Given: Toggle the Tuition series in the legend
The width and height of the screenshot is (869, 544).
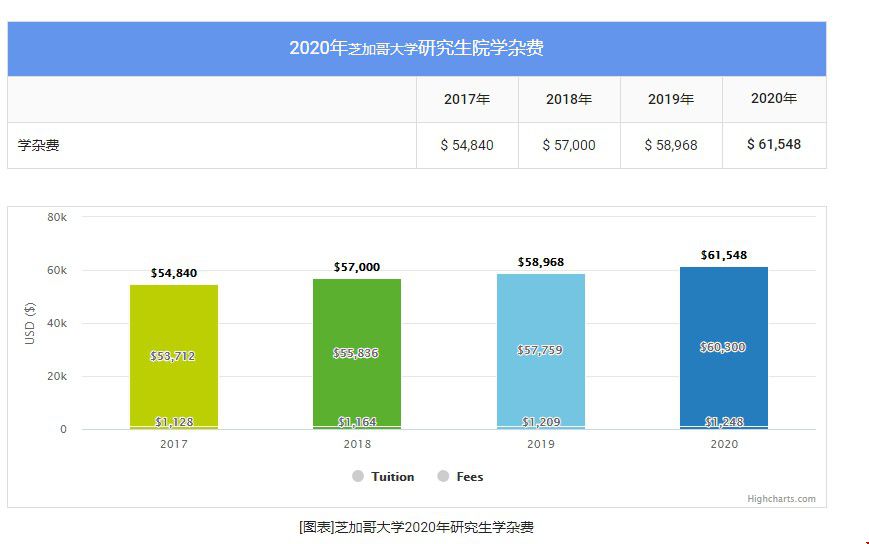Looking at the screenshot, I should tap(384, 476).
